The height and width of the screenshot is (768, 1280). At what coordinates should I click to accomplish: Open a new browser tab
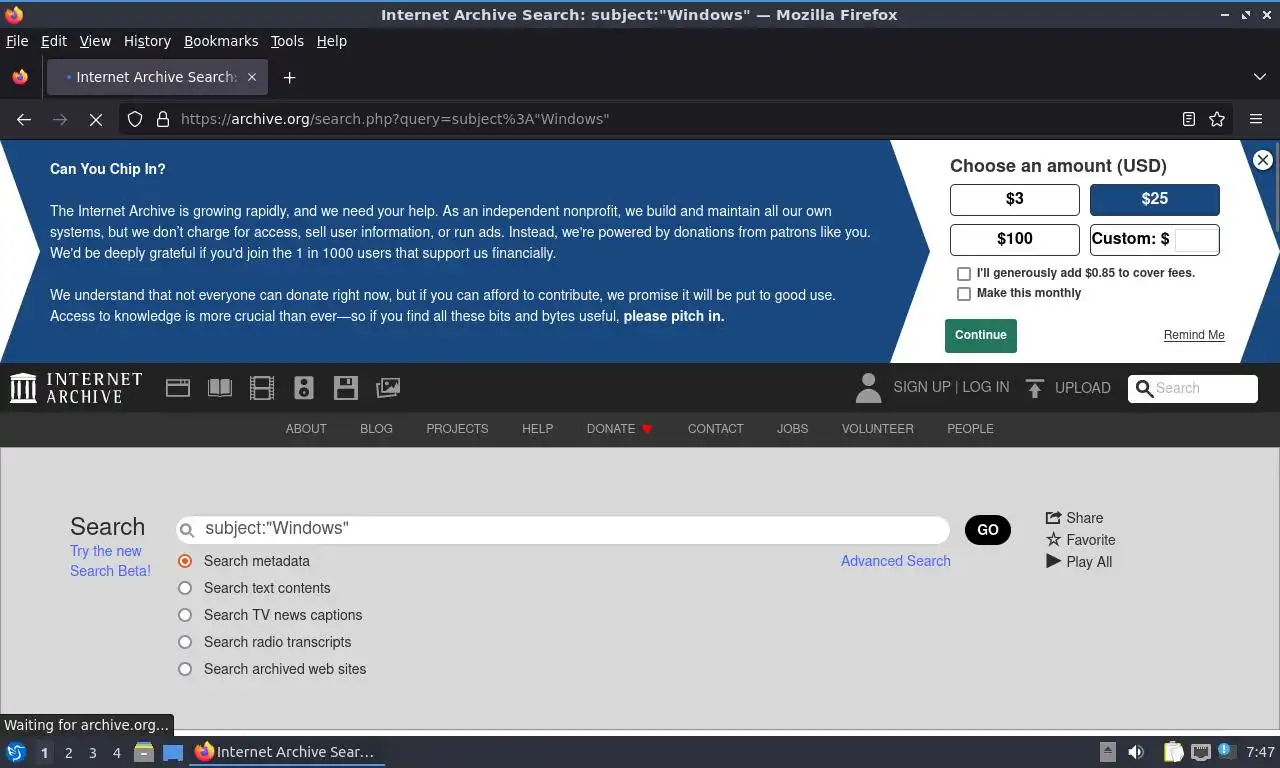[x=289, y=77]
